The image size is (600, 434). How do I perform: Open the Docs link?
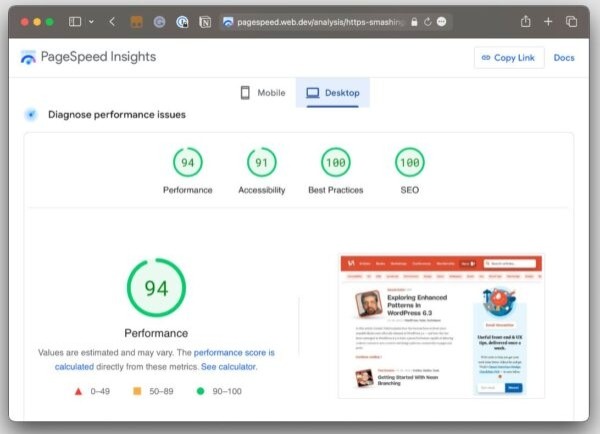click(x=564, y=58)
